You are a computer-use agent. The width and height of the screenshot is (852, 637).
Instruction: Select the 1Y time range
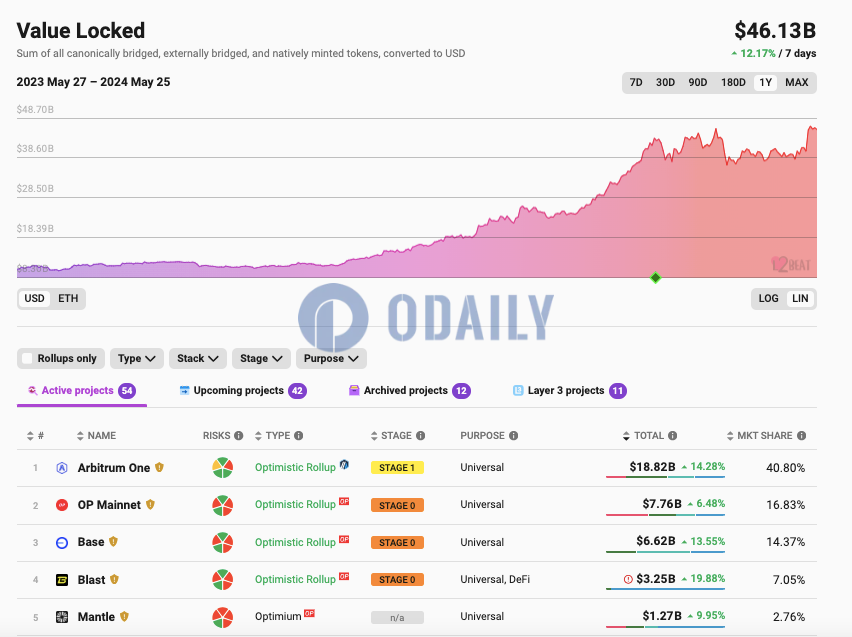[x=766, y=83]
